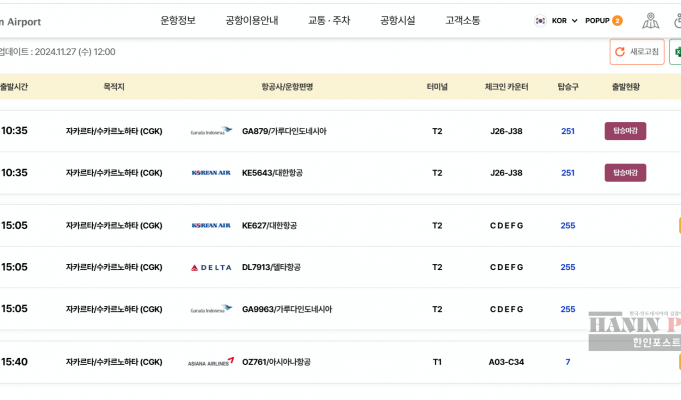
Task: Click gate 7 link for OZ761
Action: pyautogui.click(x=568, y=362)
